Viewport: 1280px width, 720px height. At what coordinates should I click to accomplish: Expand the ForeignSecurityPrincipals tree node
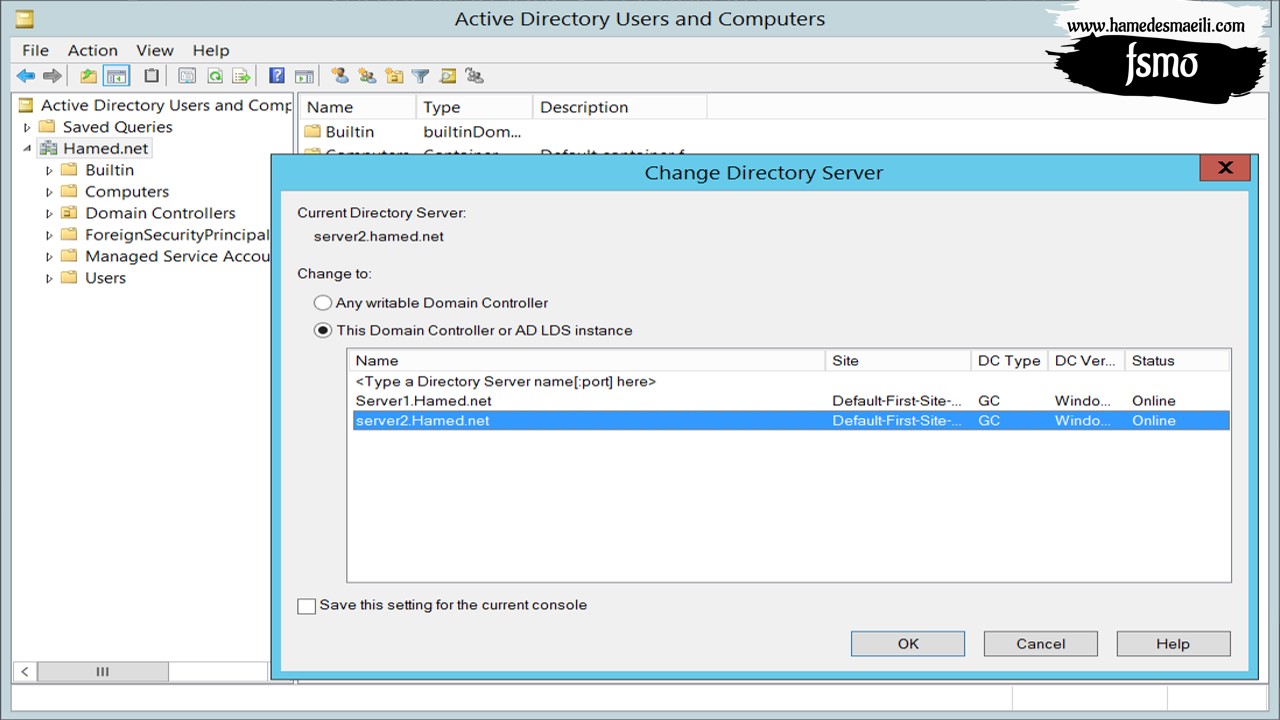point(49,235)
